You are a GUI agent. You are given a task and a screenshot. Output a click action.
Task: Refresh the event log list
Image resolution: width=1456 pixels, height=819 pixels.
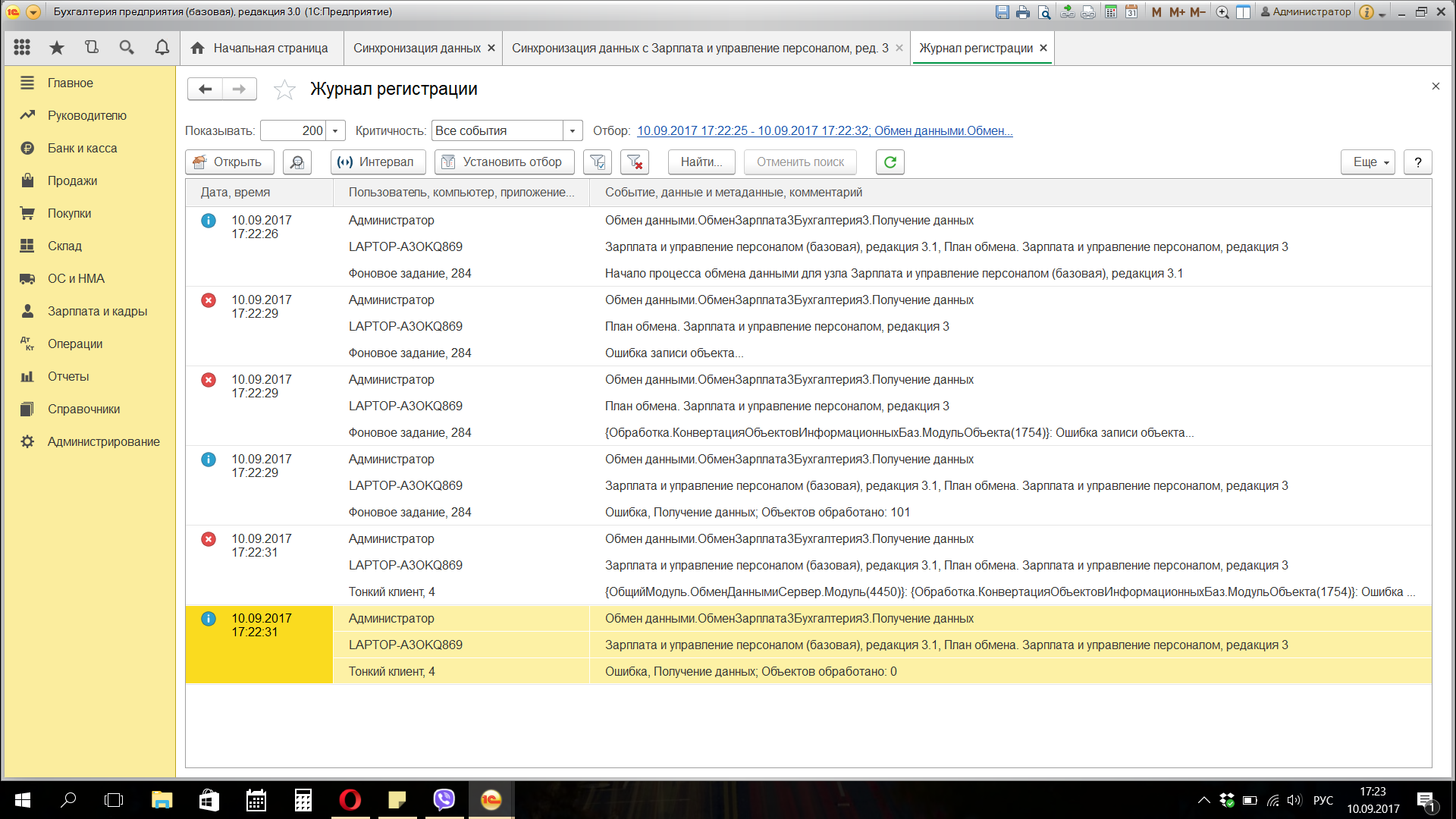890,162
